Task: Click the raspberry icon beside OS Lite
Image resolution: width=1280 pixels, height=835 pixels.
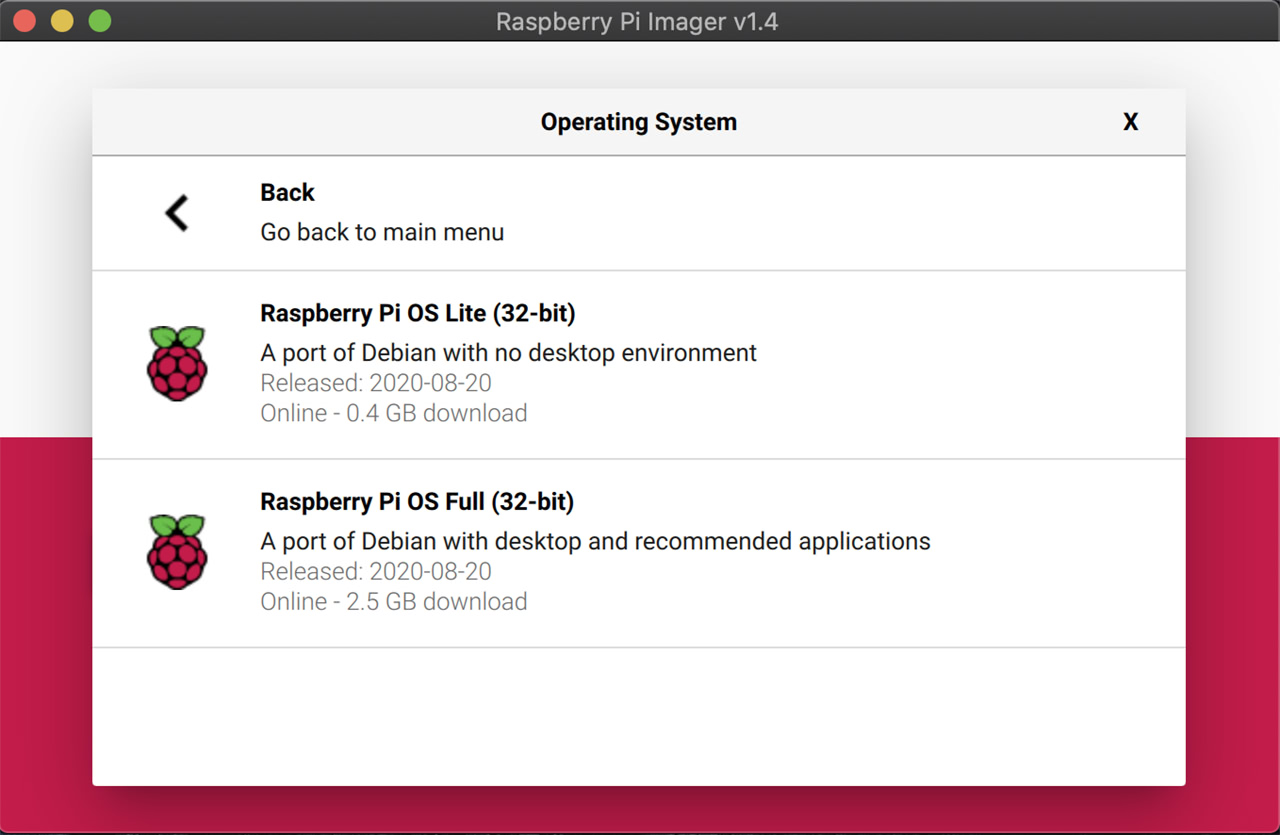Action: tap(177, 364)
